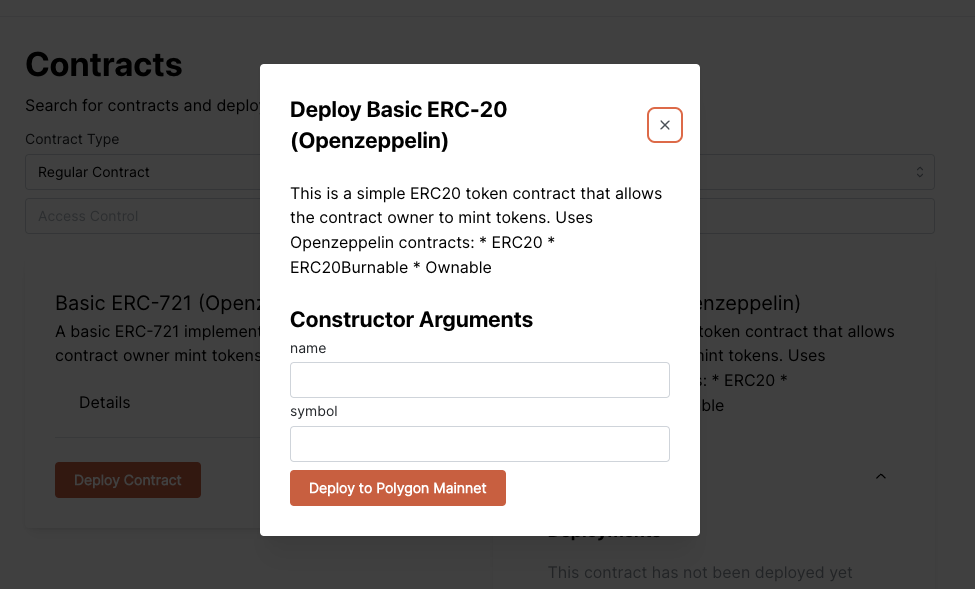Click the 'This contract has not been deployed yet' text
This screenshot has width=975, height=589.
(x=700, y=572)
